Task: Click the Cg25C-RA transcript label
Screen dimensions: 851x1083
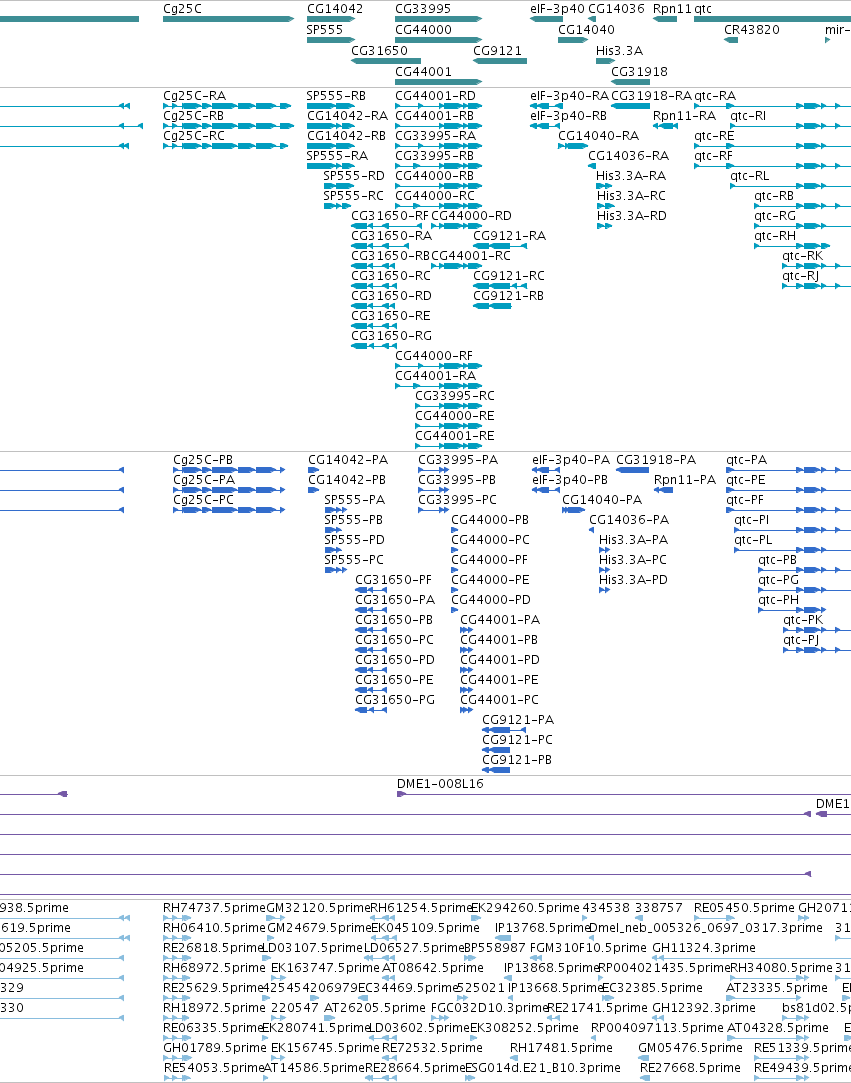Action: pyautogui.click(x=194, y=95)
